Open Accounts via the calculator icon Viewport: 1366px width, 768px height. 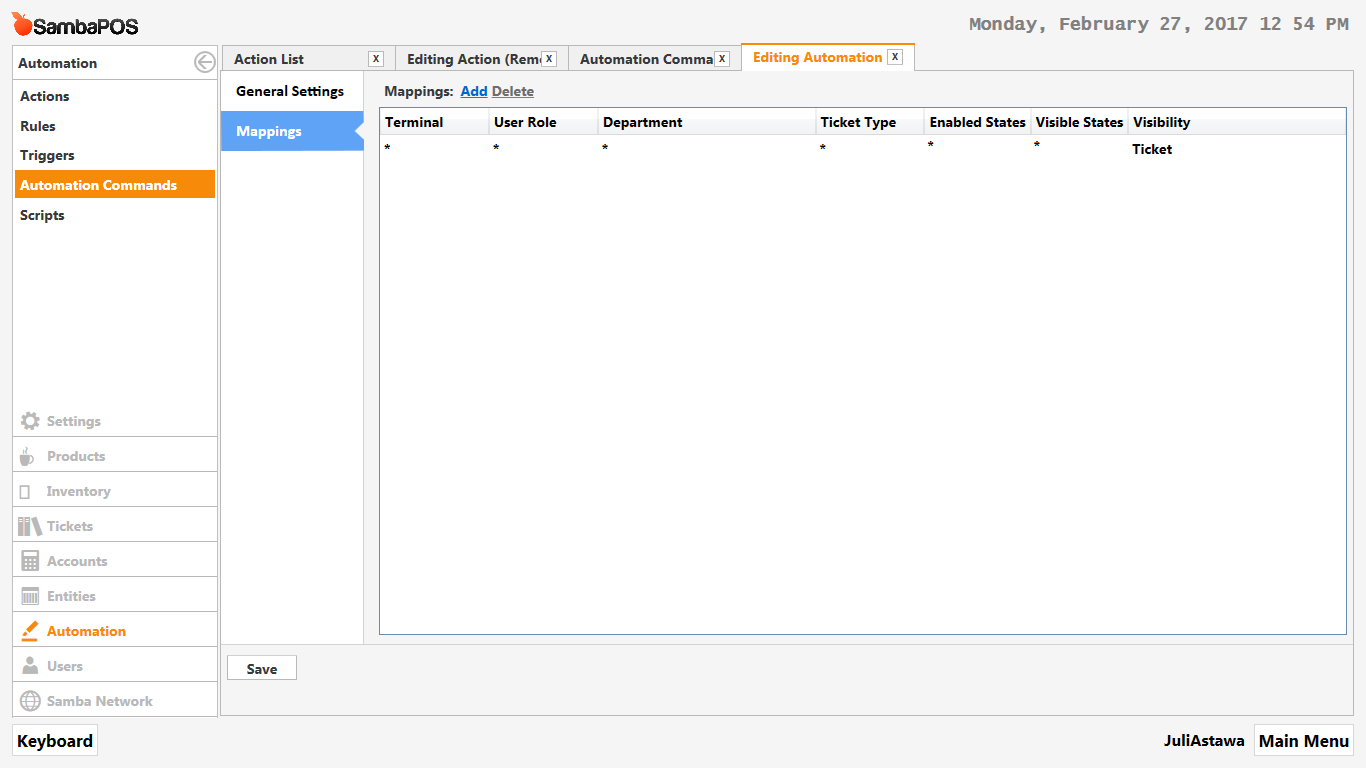coord(30,561)
